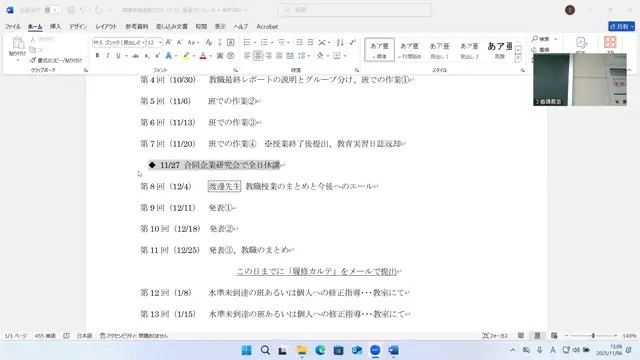This screenshot has height=360, width=640.
Task: Toggle bold formatting in Font group
Action: pos(97,56)
